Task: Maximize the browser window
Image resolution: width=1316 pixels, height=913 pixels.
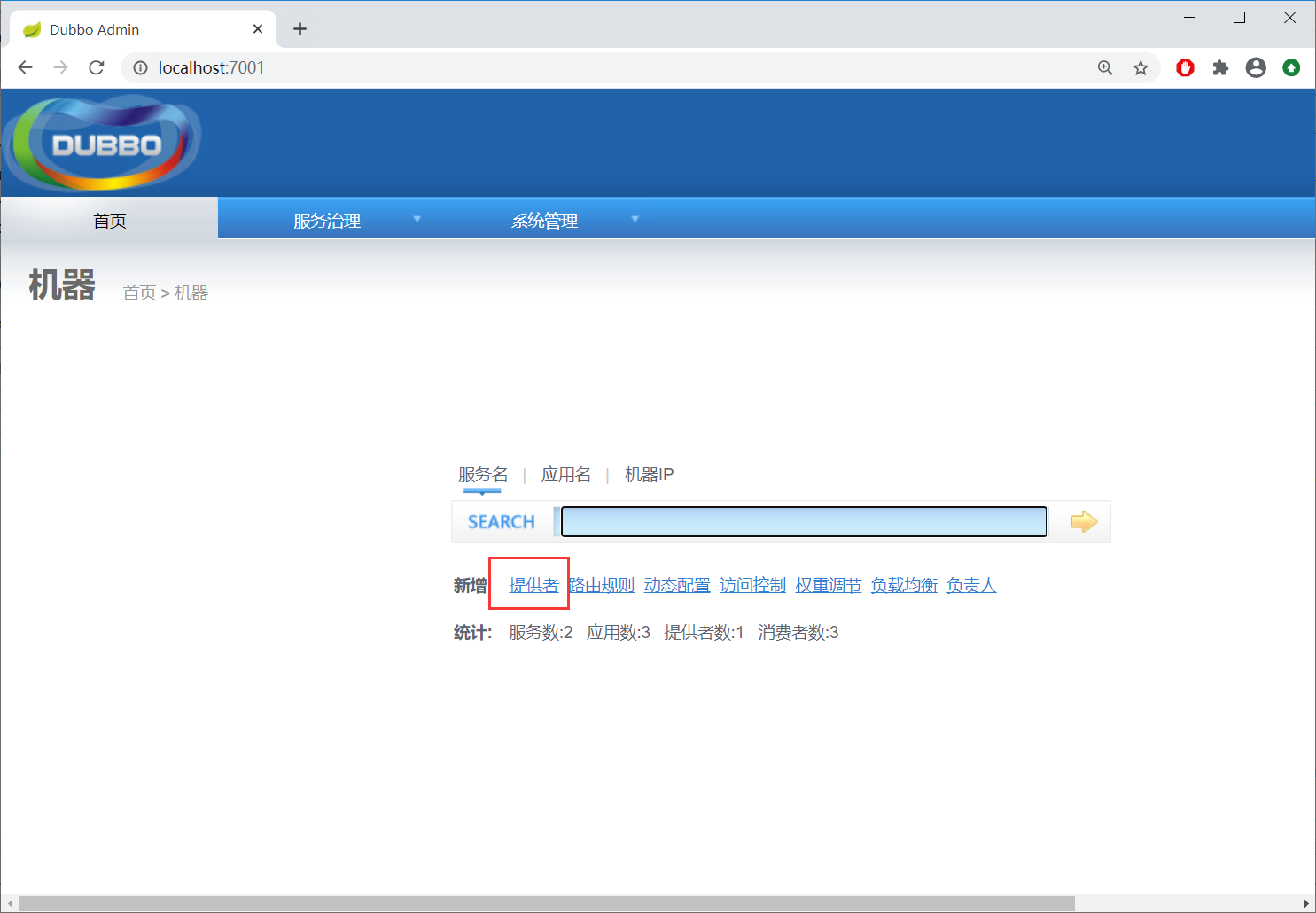Action: click(x=1240, y=17)
